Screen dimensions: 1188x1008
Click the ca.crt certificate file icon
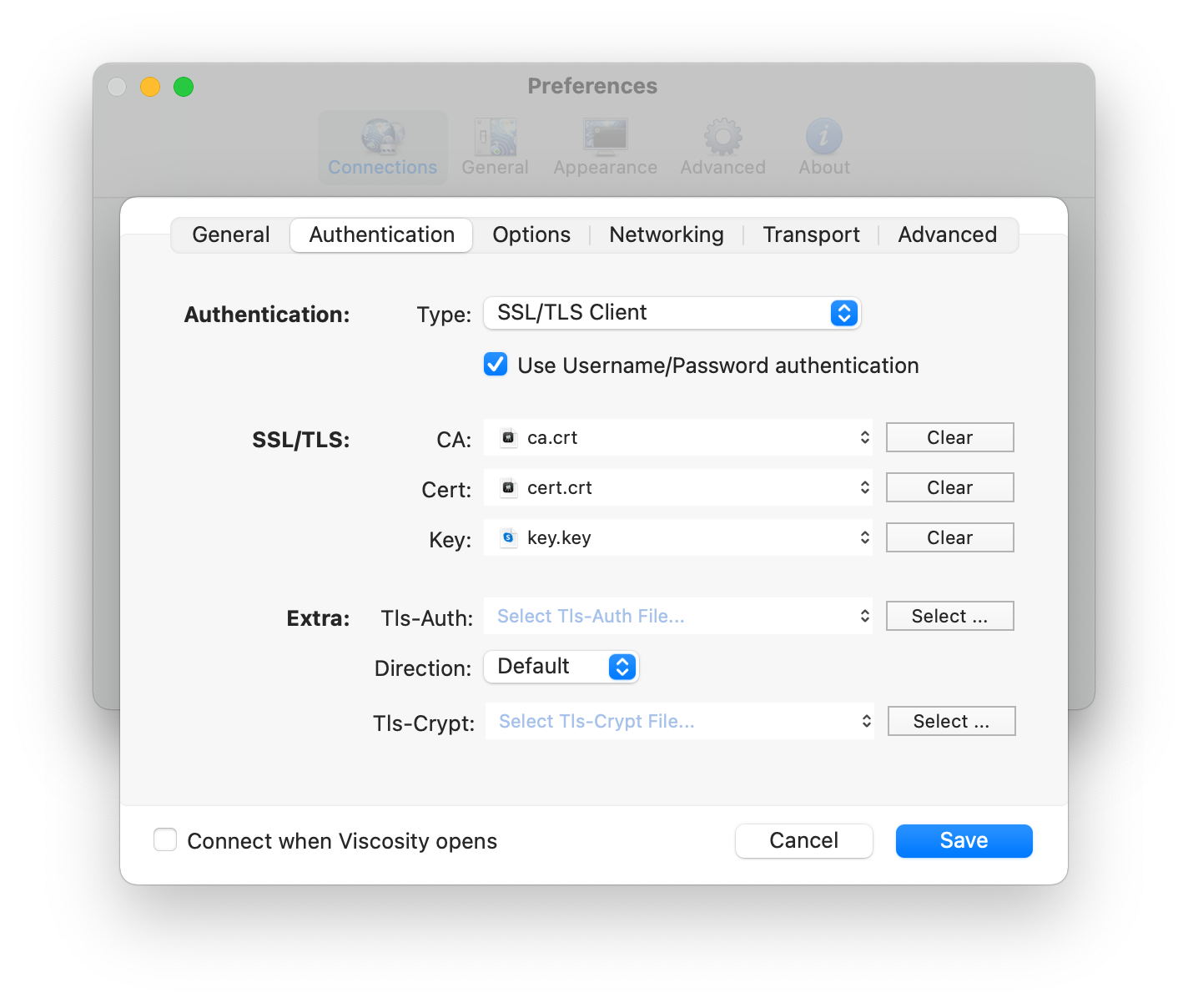pyautogui.click(x=508, y=438)
